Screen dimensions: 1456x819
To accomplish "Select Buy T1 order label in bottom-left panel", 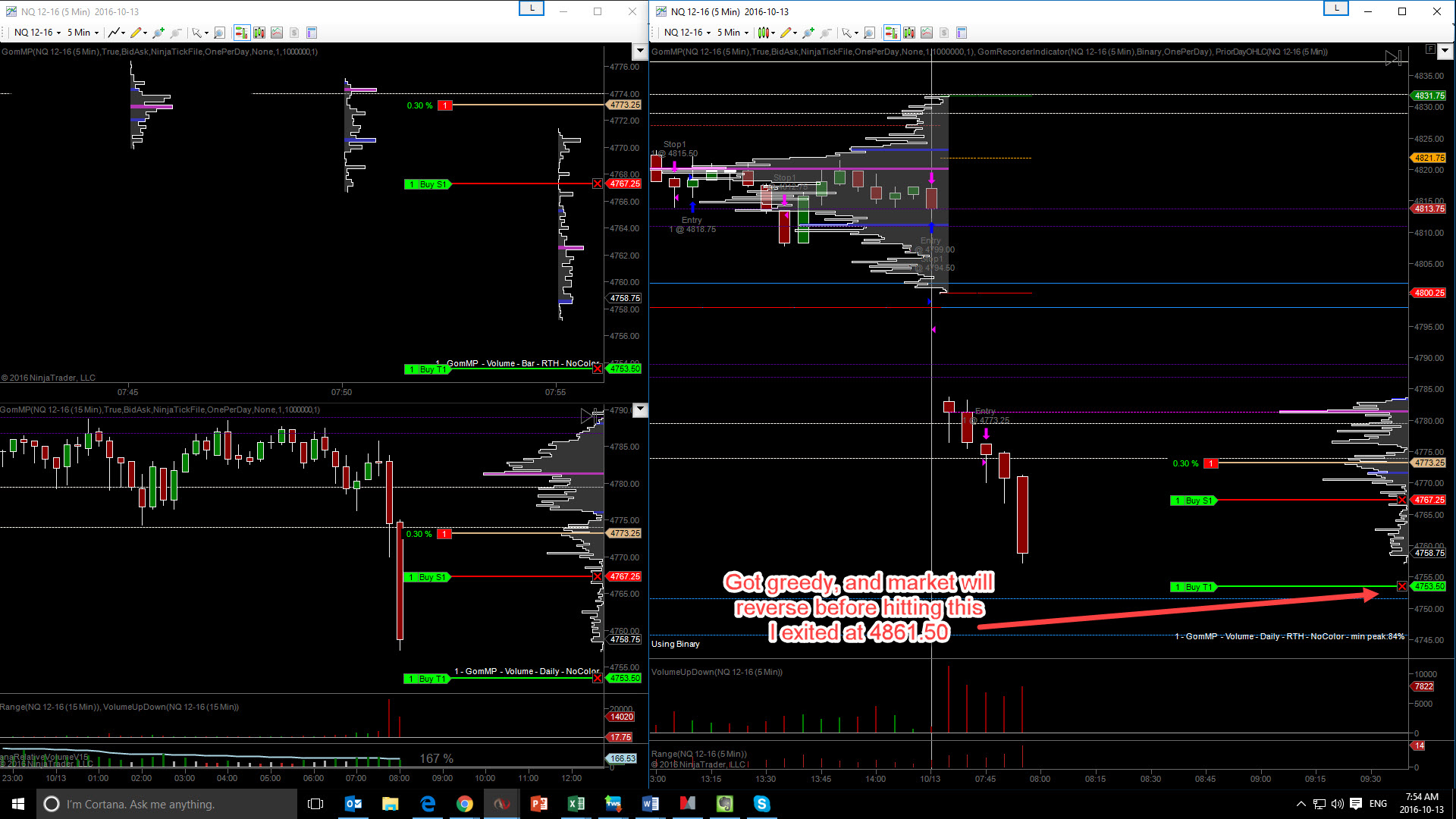I will (x=427, y=679).
